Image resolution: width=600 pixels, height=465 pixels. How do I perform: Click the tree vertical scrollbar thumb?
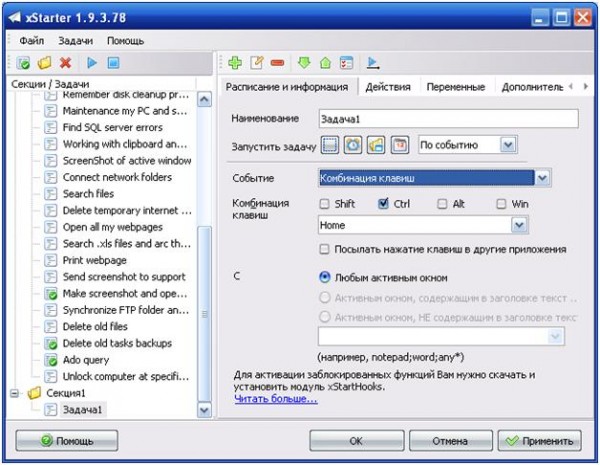pos(204,314)
